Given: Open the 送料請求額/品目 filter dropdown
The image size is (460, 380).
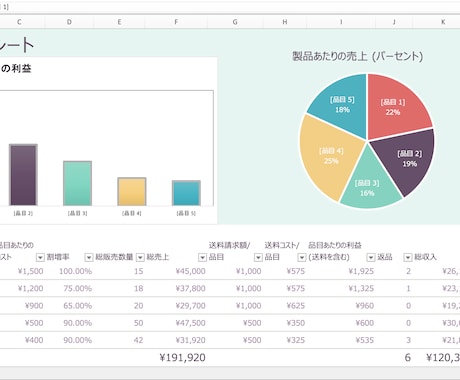Looking at the screenshot, I should [258, 257].
